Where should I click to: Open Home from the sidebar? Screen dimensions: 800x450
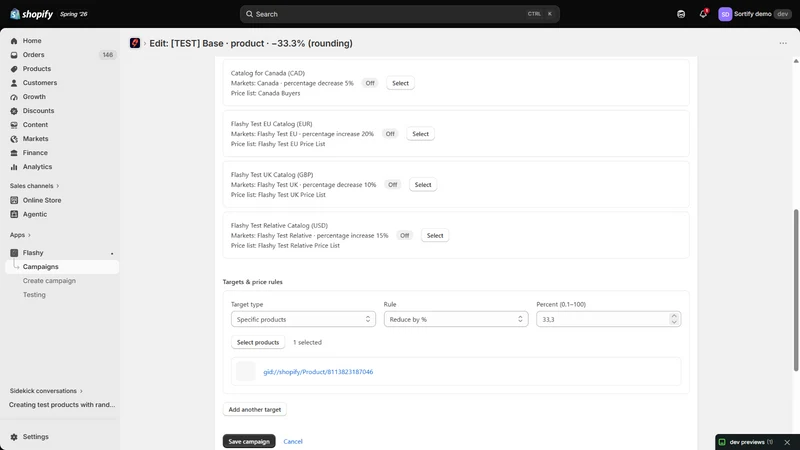(32, 41)
